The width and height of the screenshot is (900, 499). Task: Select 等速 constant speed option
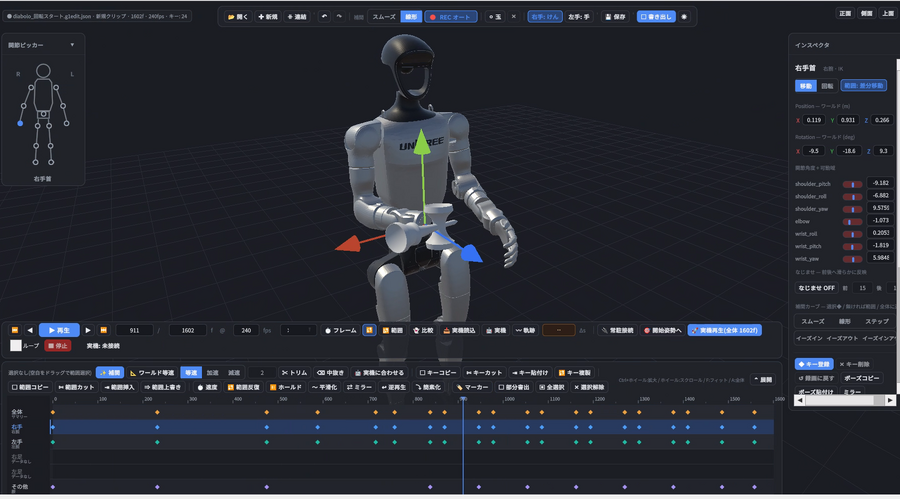pyautogui.click(x=191, y=373)
